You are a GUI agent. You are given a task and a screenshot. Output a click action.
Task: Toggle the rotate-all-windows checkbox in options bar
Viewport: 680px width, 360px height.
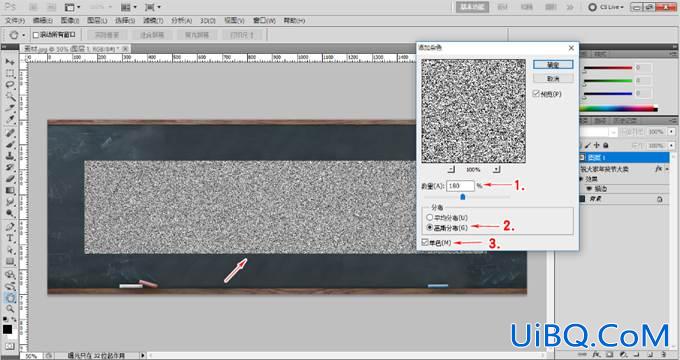click(x=36, y=35)
